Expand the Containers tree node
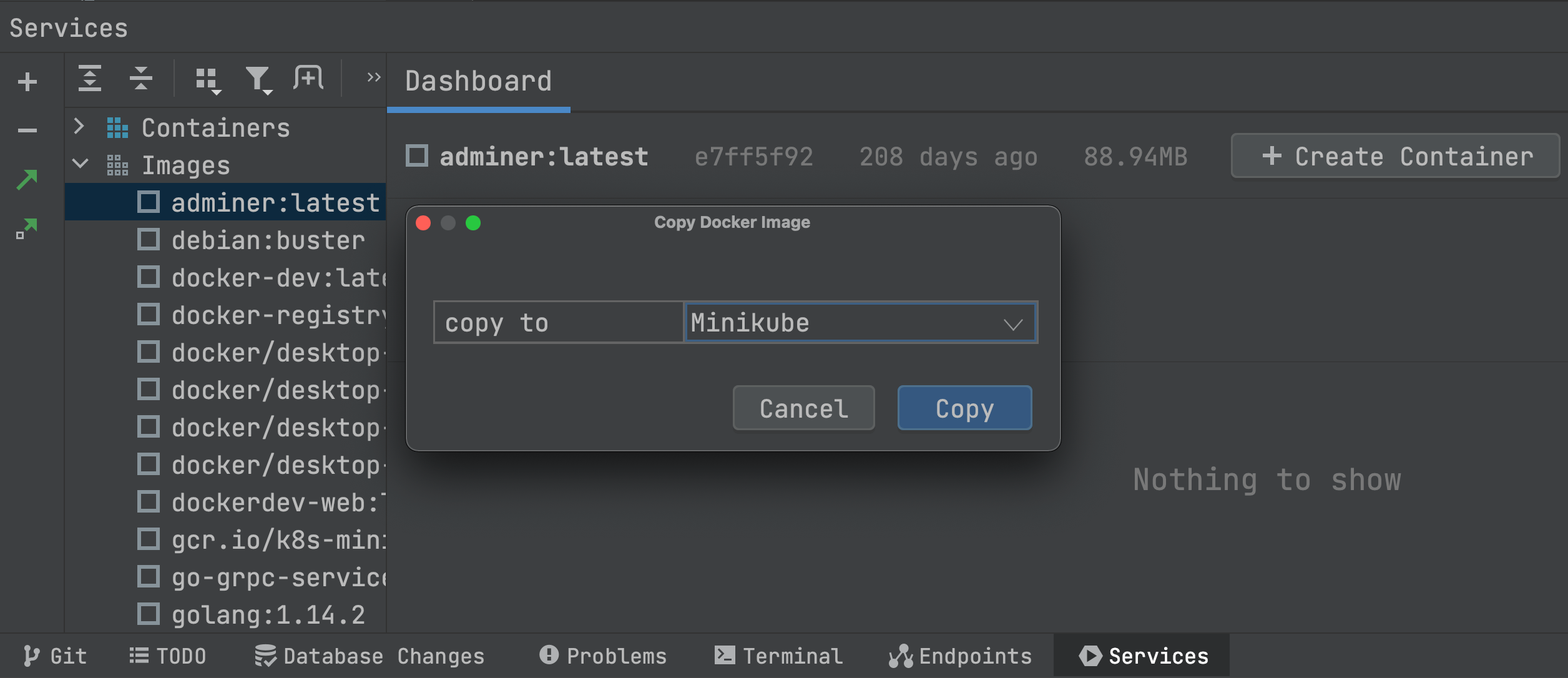1568x678 pixels. (79, 127)
